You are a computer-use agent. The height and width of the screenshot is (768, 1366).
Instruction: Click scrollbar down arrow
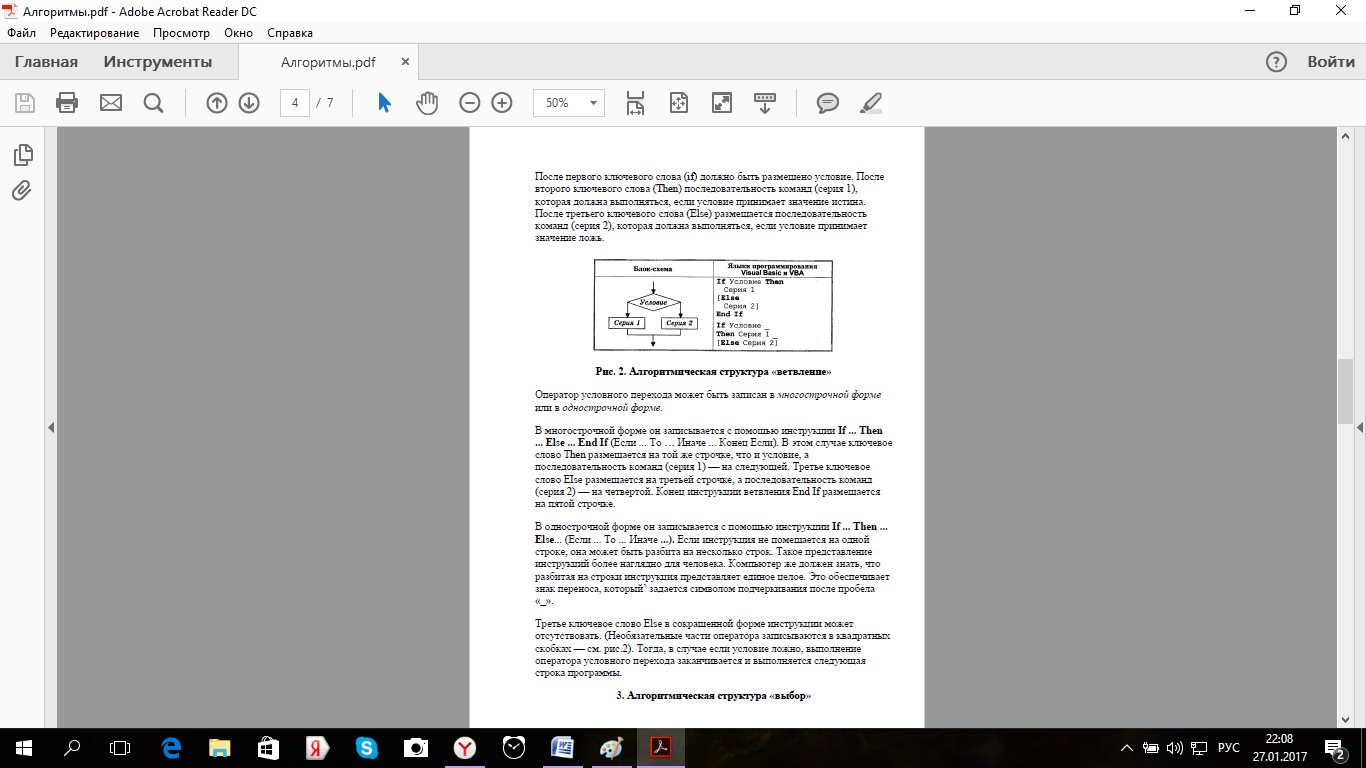click(1345, 719)
